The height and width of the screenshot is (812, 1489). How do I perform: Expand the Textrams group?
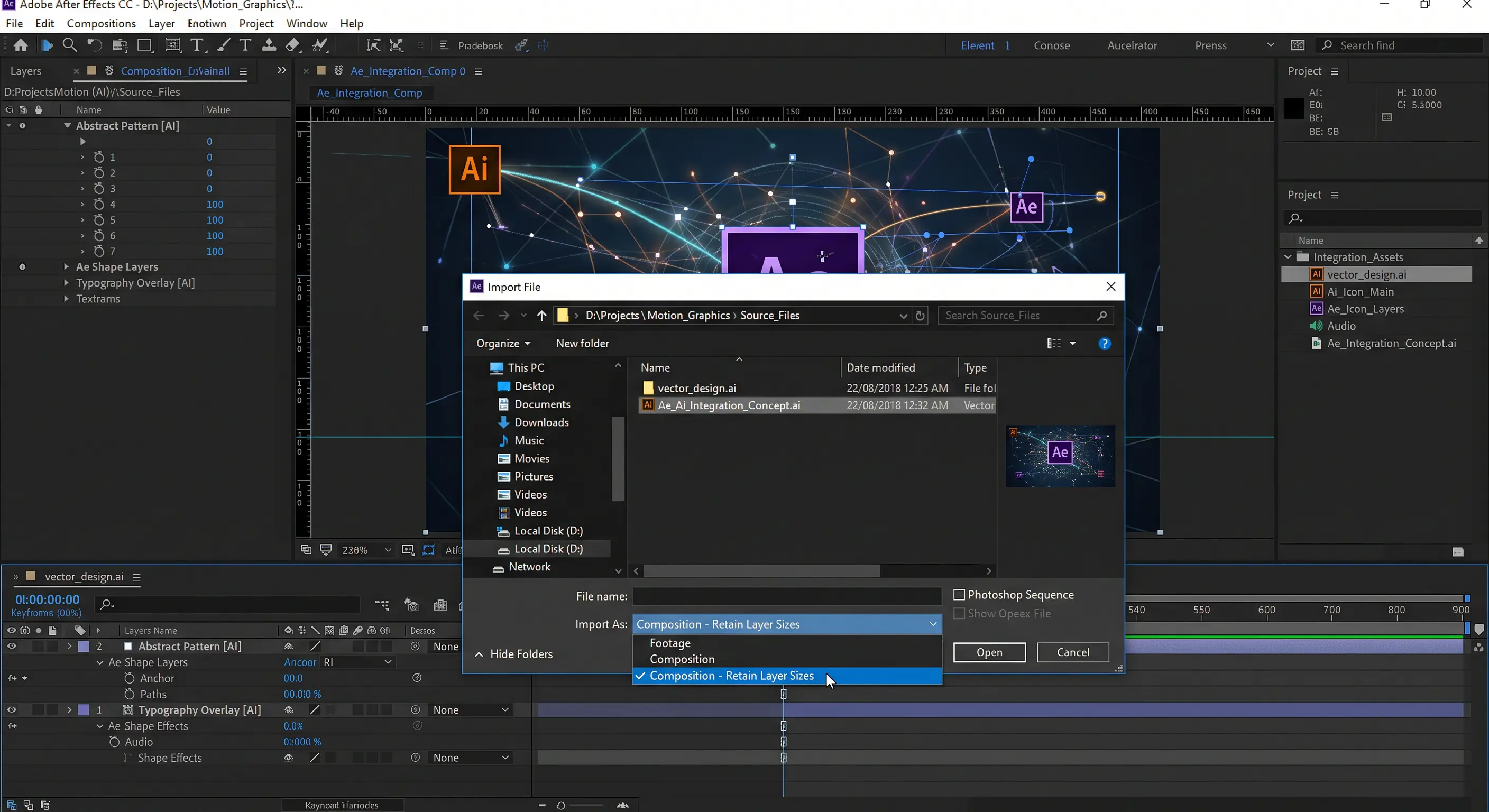coord(67,299)
